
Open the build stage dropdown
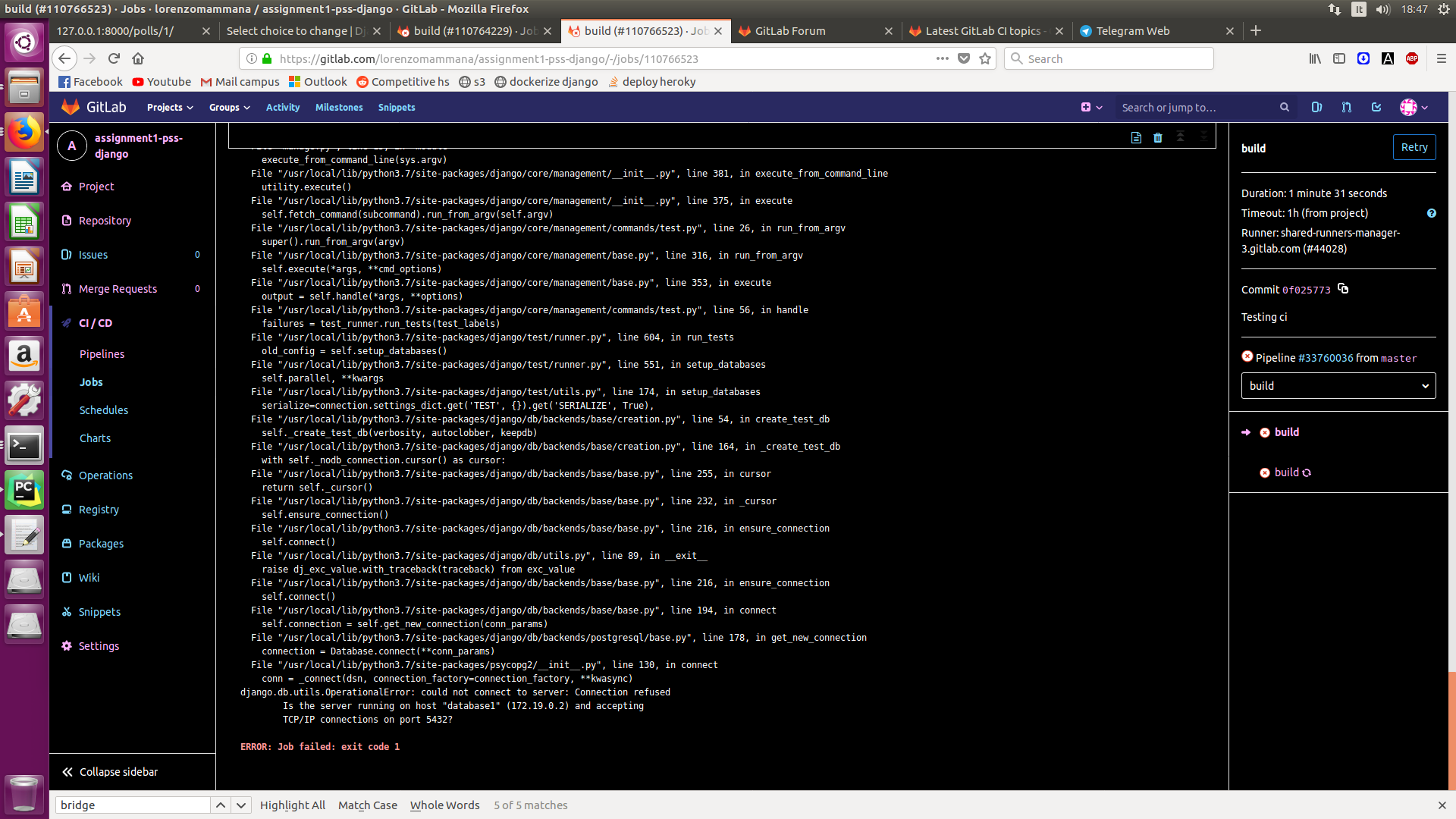[1338, 385]
